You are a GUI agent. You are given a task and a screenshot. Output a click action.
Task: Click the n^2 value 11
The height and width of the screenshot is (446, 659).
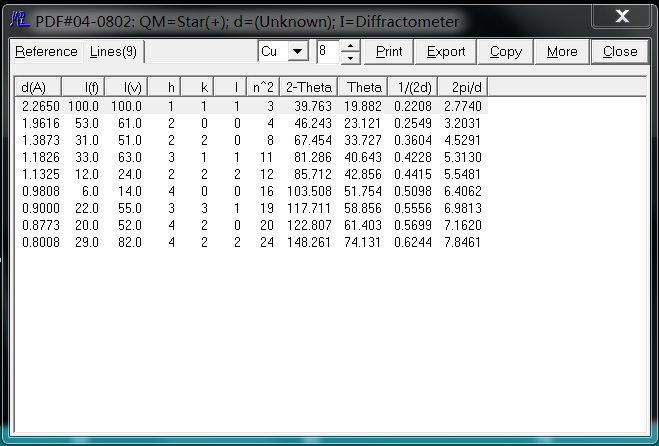tap(266, 157)
